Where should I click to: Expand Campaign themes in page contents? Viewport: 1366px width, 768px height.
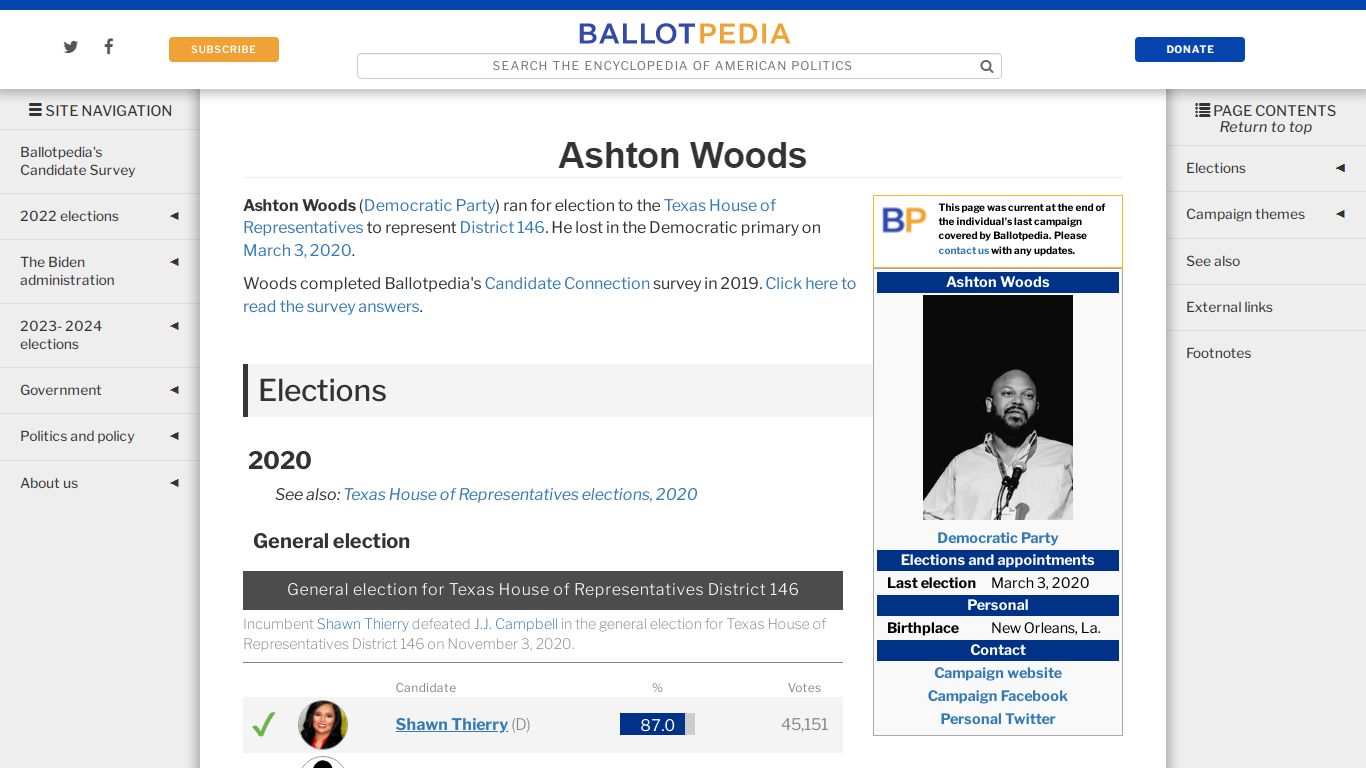[x=1340, y=214]
